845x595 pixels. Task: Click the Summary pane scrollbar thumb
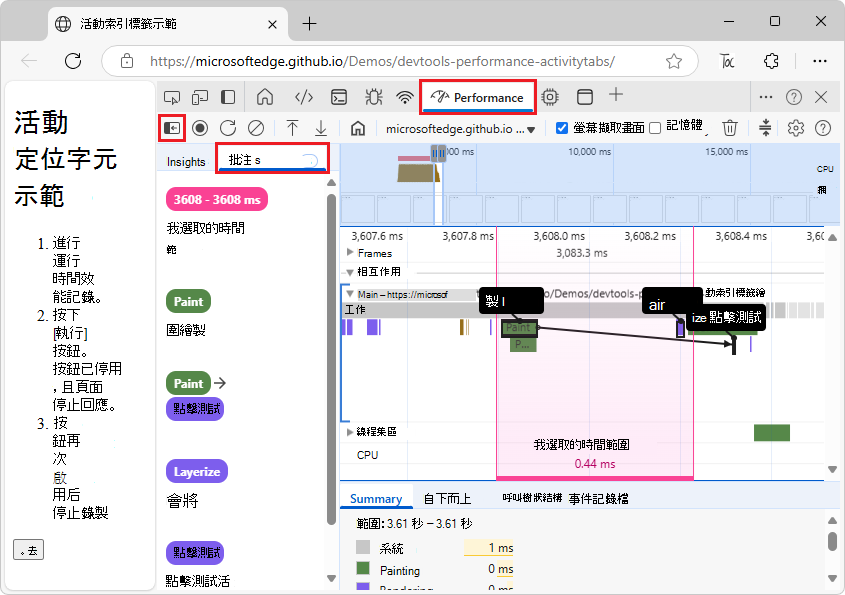tap(832, 541)
